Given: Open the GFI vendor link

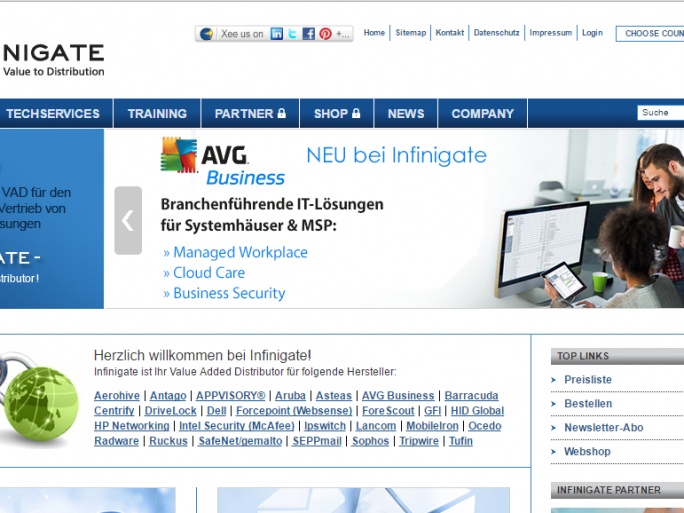Looking at the screenshot, I should 432,411.
